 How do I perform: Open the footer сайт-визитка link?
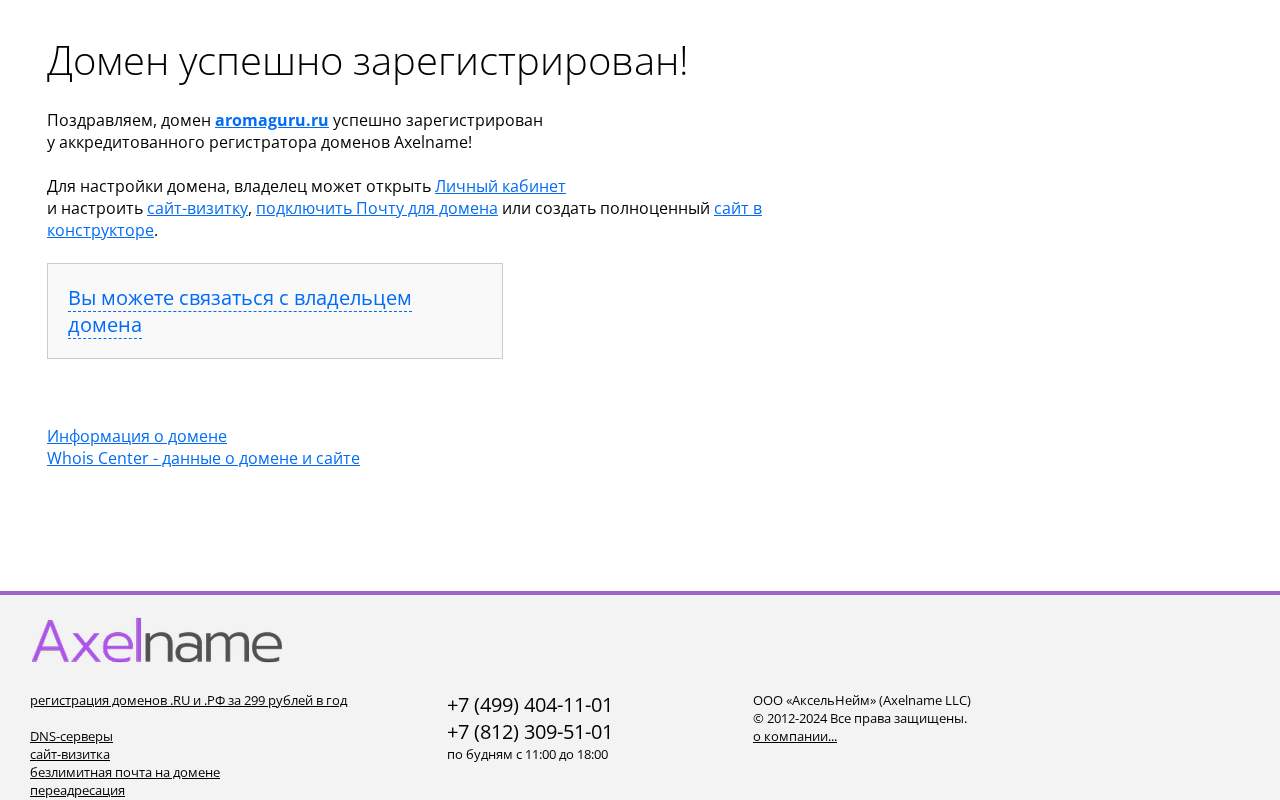pyautogui.click(x=70, y=754)
